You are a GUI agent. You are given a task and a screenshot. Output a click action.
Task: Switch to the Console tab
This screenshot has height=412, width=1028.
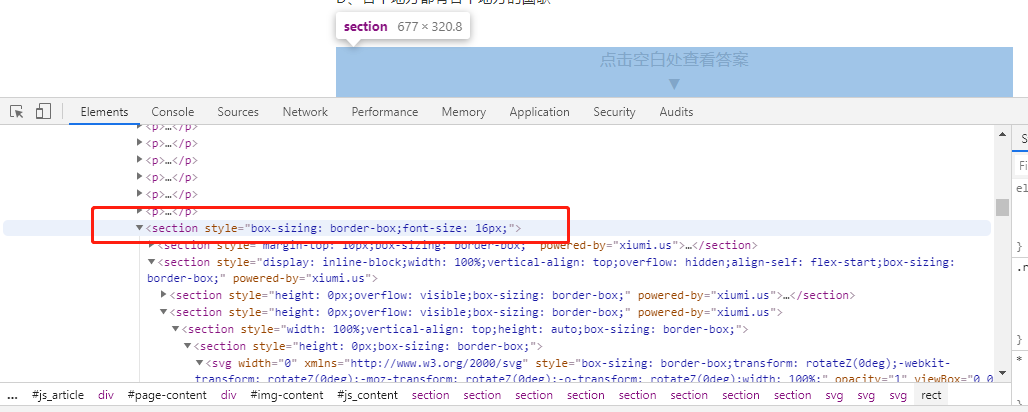173,112
